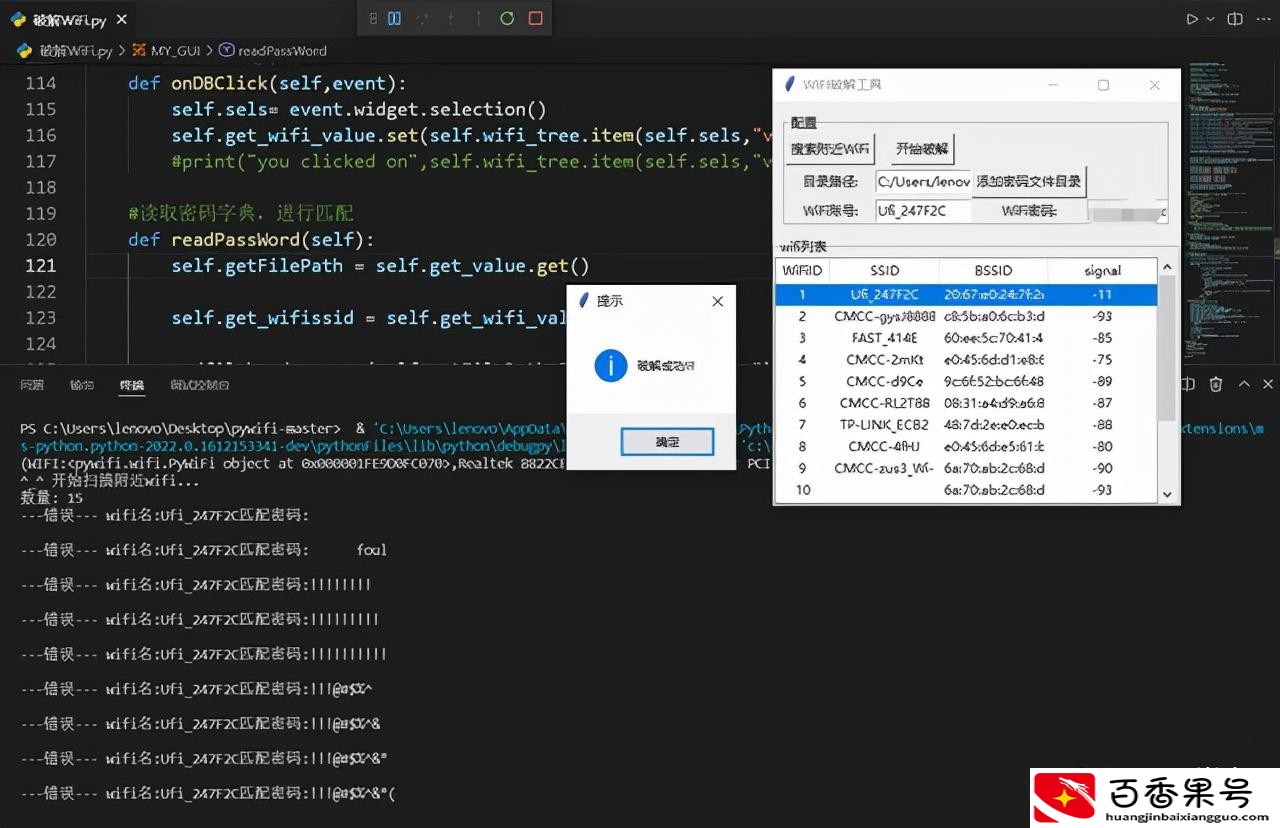Select the CMCC-RL2T88 wifi row
The width and height of the screenshot is (1280, 828).
(966, 403)
